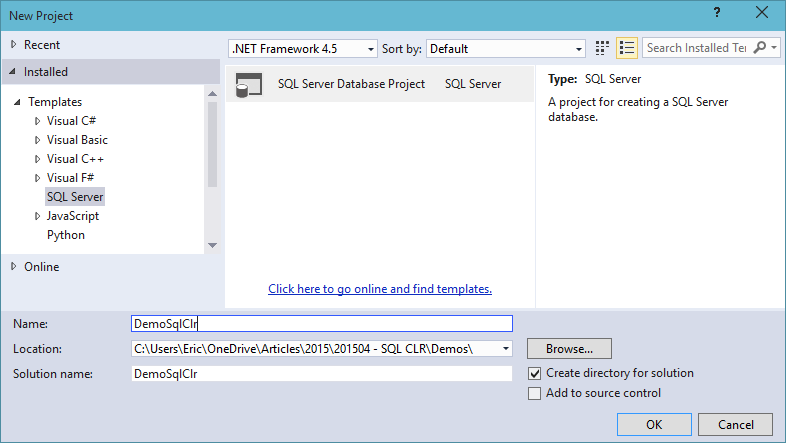Click the Search Installed Templates box
Screen dimensions: 786x443
[697, 48]
